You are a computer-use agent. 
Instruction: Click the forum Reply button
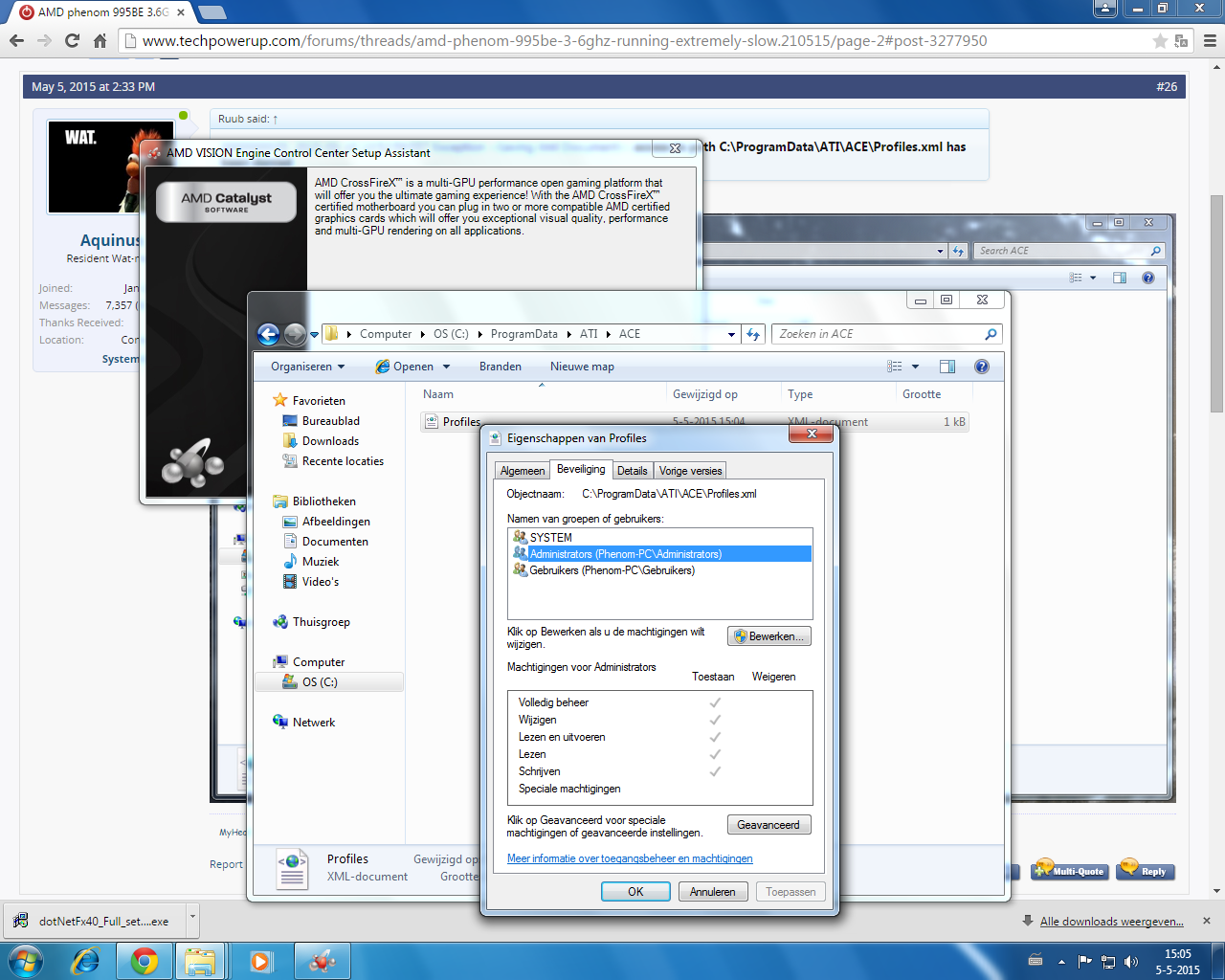coord(1146,870)
